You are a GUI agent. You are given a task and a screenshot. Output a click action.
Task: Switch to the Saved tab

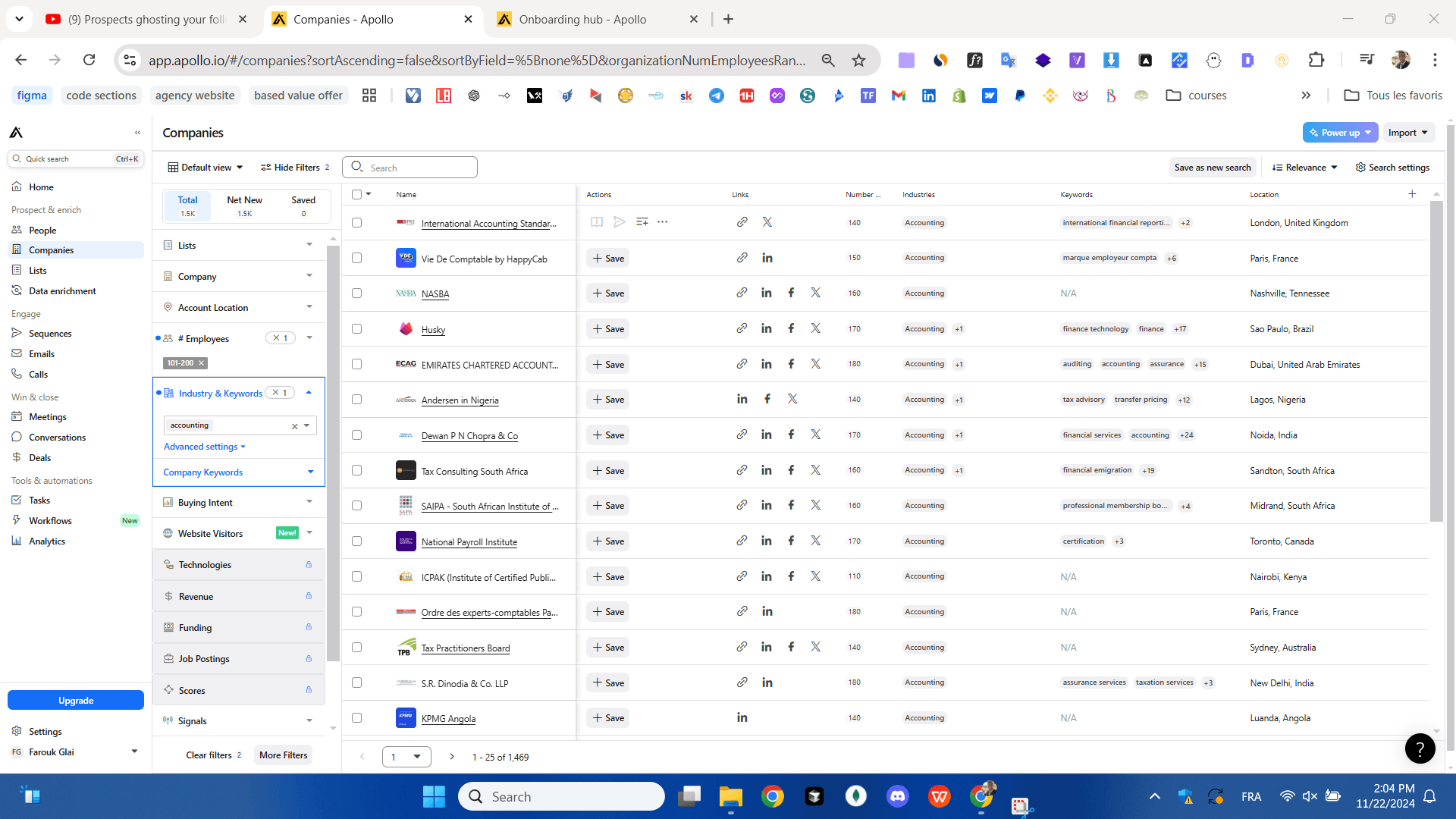coord(303,206)
